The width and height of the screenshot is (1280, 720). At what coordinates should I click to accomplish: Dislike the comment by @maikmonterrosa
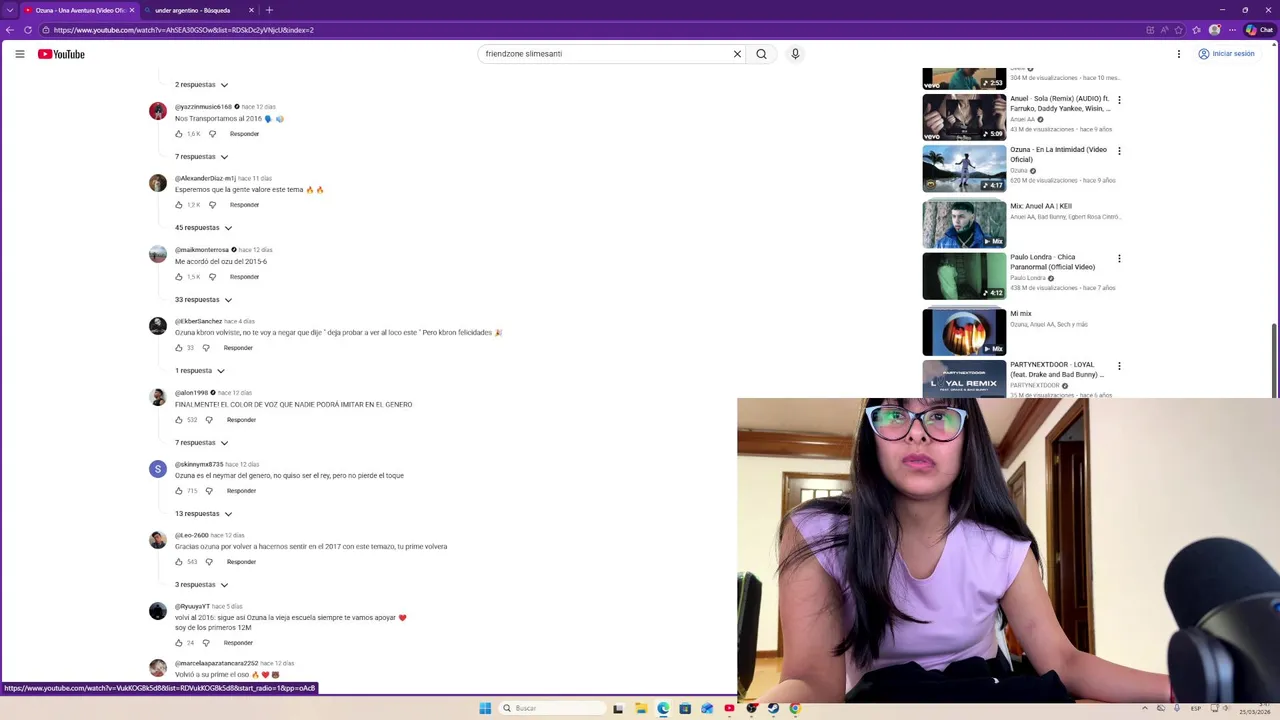click(212, 277)
